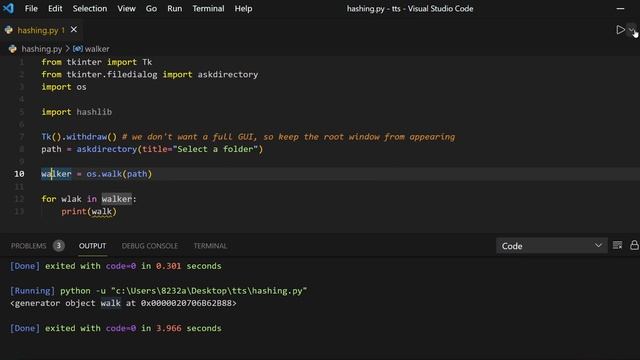Switch to the Terminal panel tab

coord(210,246)
